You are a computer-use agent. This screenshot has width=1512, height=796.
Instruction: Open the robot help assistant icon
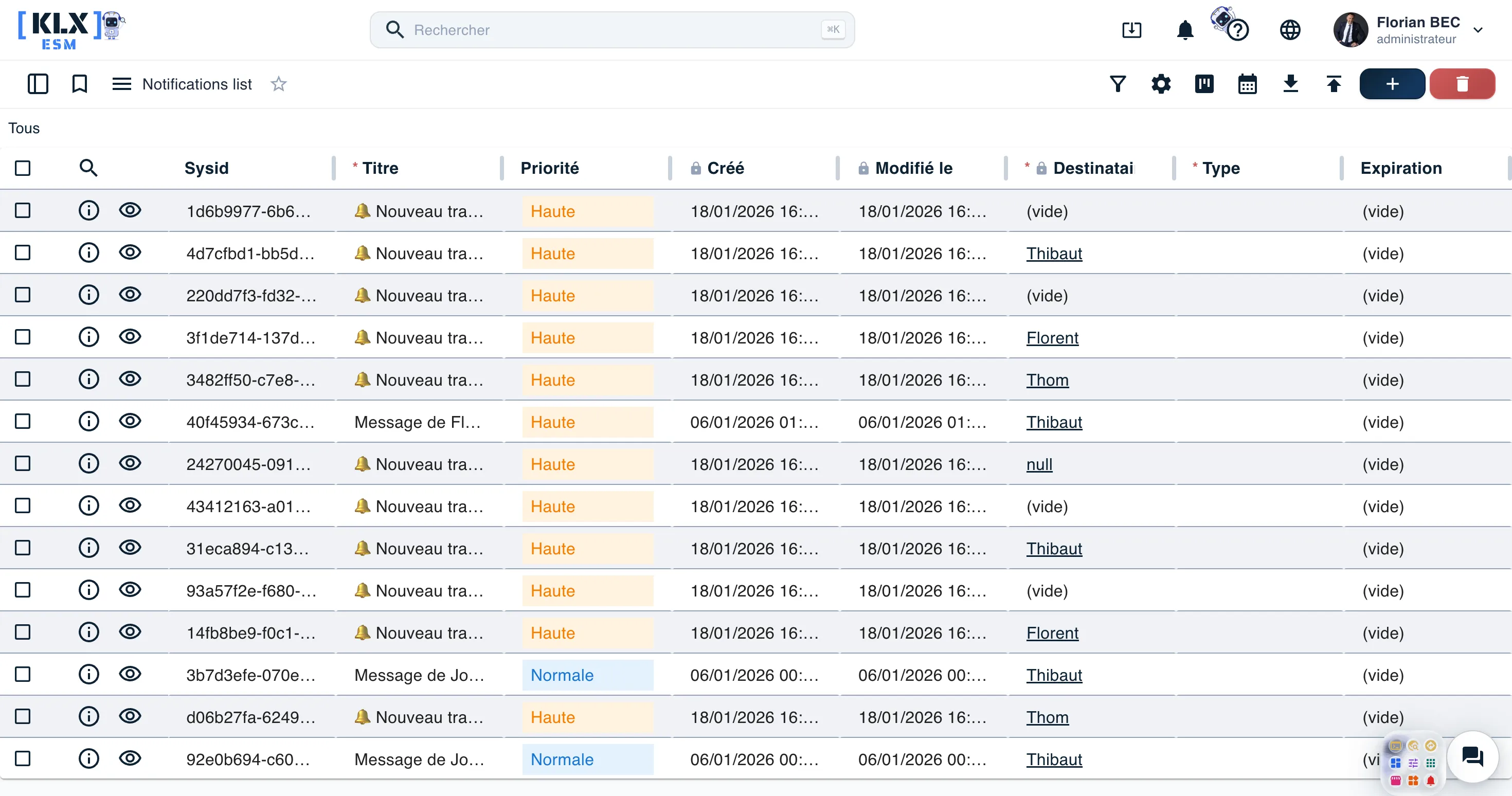coord(1230,24)
